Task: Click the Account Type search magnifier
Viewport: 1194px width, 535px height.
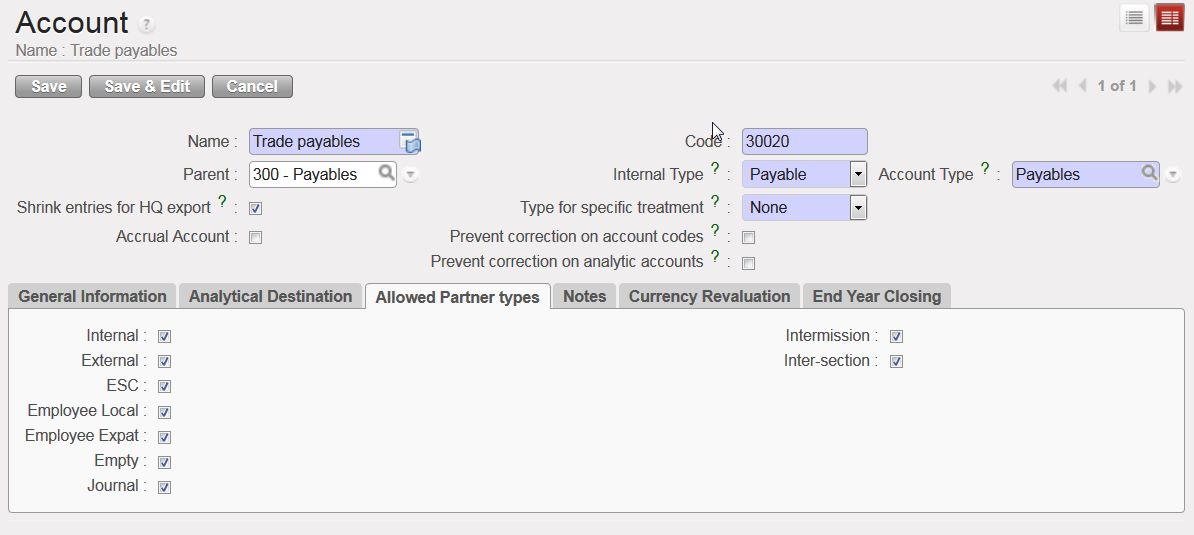Action: point(1149,174)
